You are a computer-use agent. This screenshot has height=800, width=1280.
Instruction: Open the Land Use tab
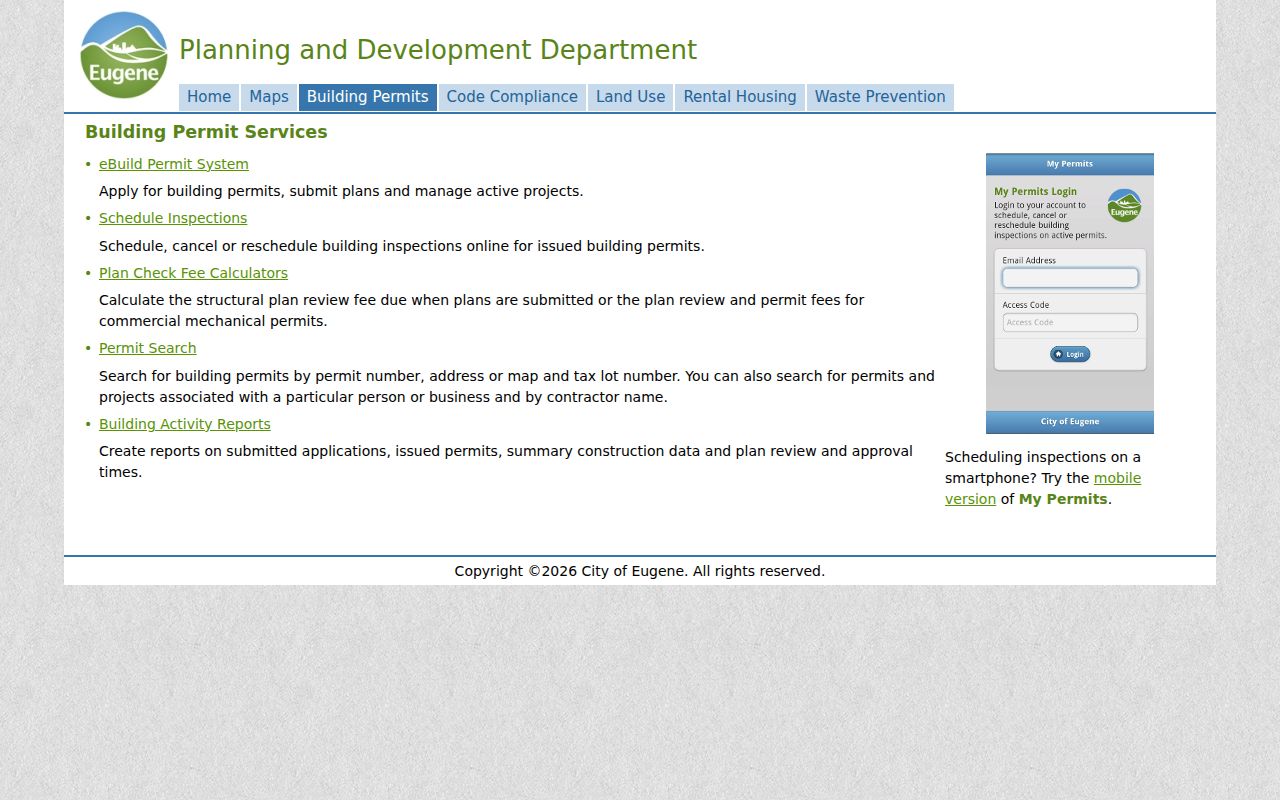[631, 97]
